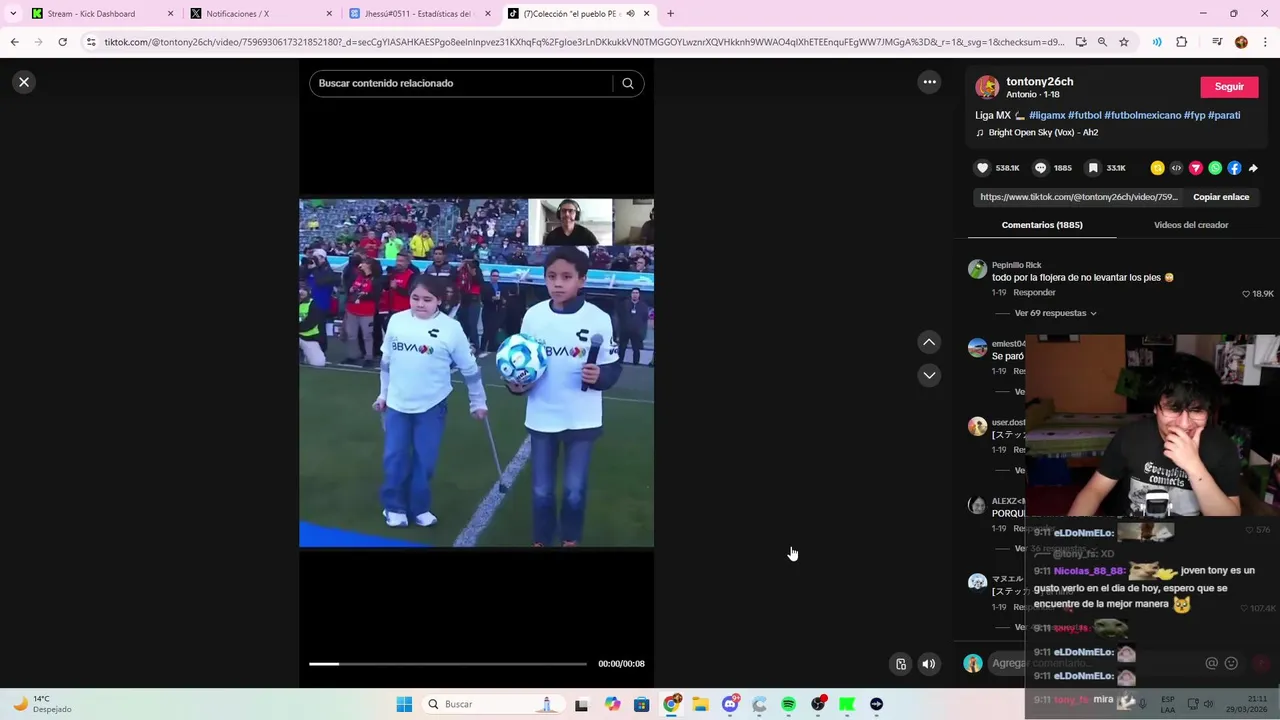Click the TikTok video to pause playback
The image size is (1280, 720).
(x=476, y=373)
